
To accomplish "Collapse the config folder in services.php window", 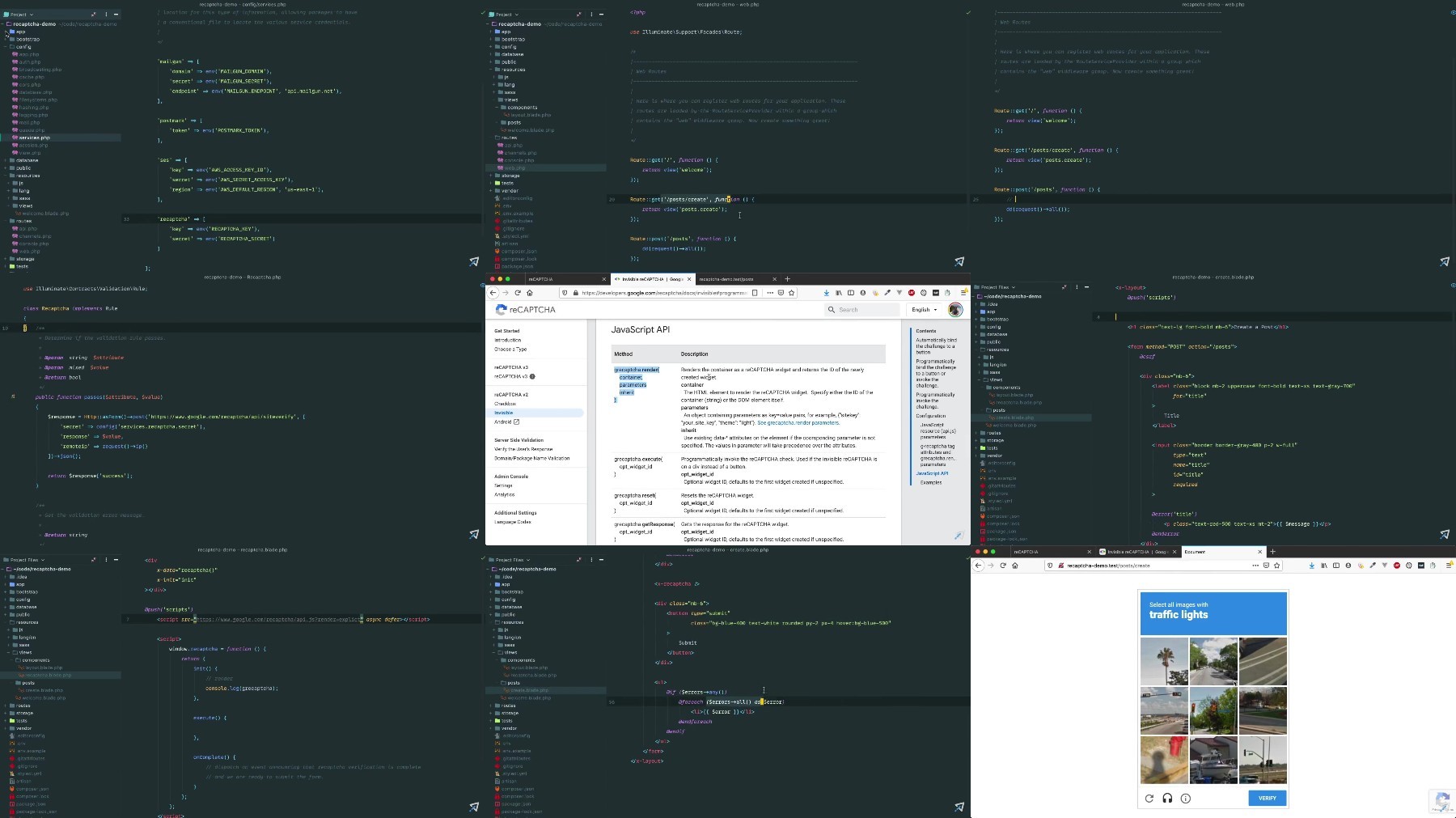I will (x=7, y=47).
